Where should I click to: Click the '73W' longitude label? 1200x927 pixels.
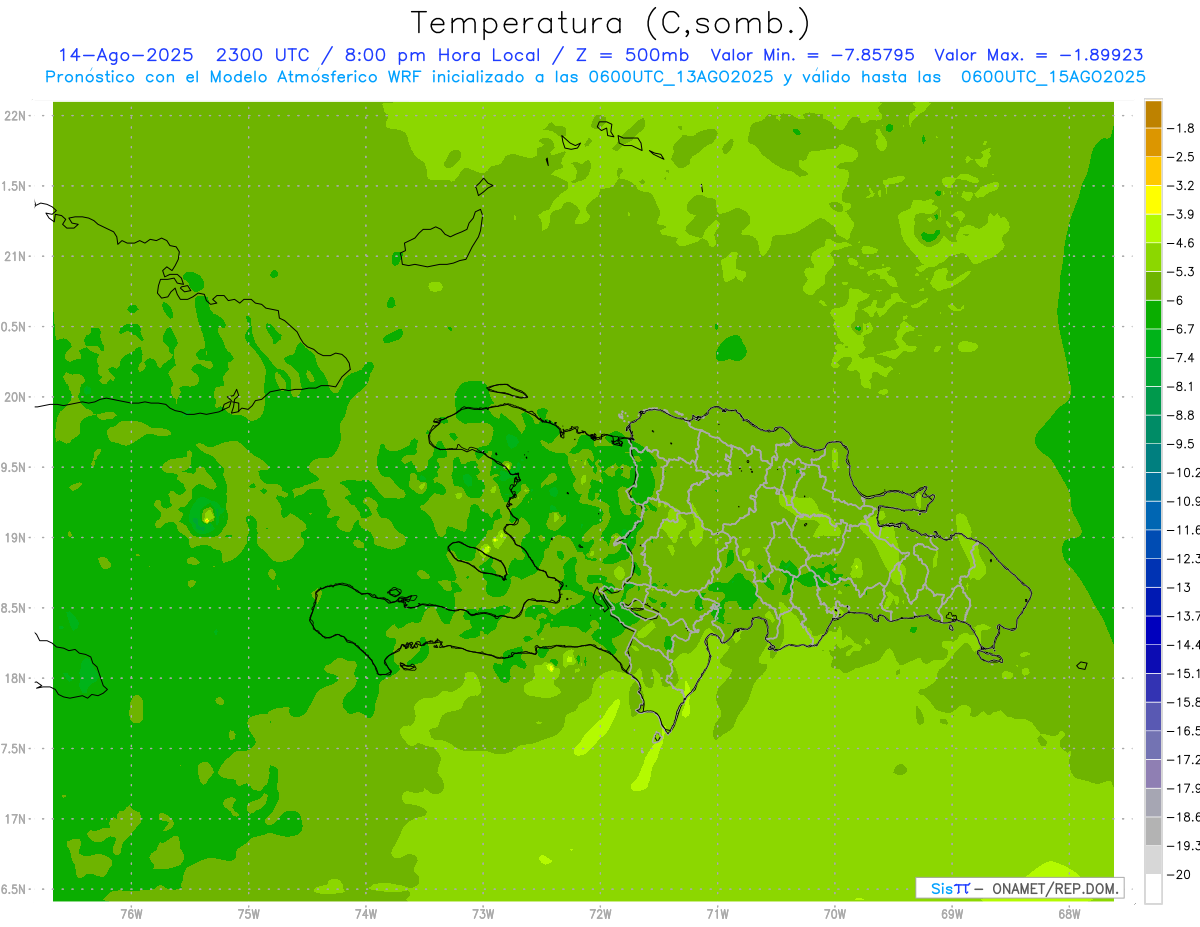[x=483, y=914]
